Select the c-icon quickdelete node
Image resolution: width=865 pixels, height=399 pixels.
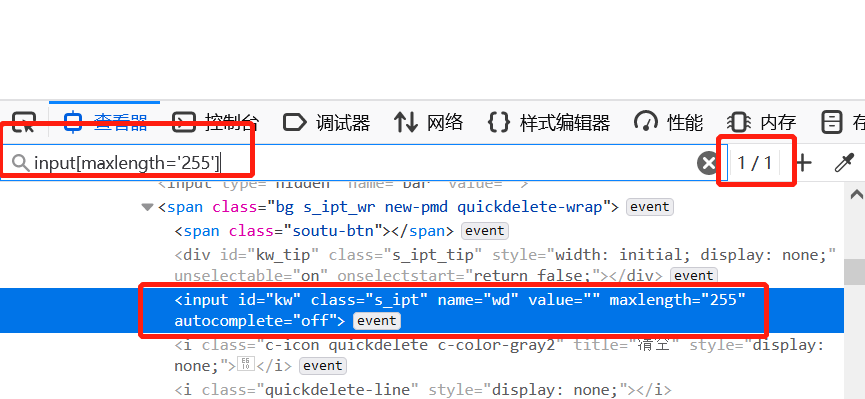point(499,355)
